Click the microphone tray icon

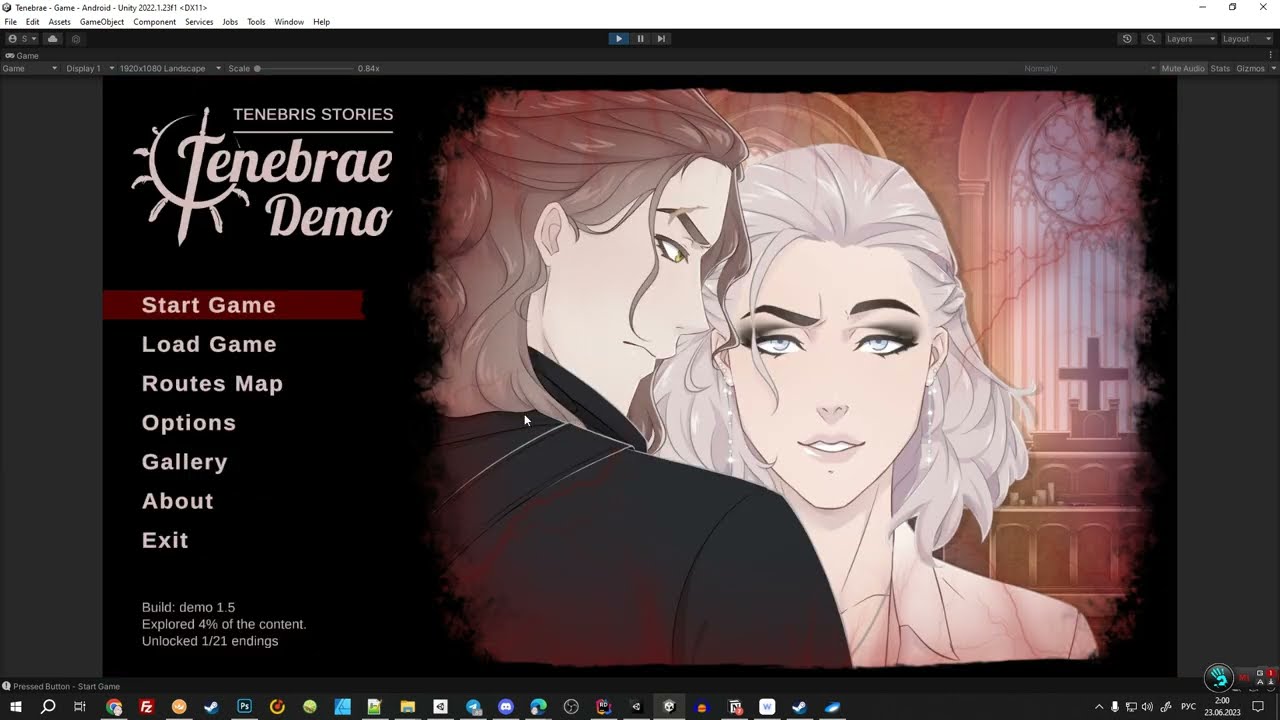tap(1115, 707)
